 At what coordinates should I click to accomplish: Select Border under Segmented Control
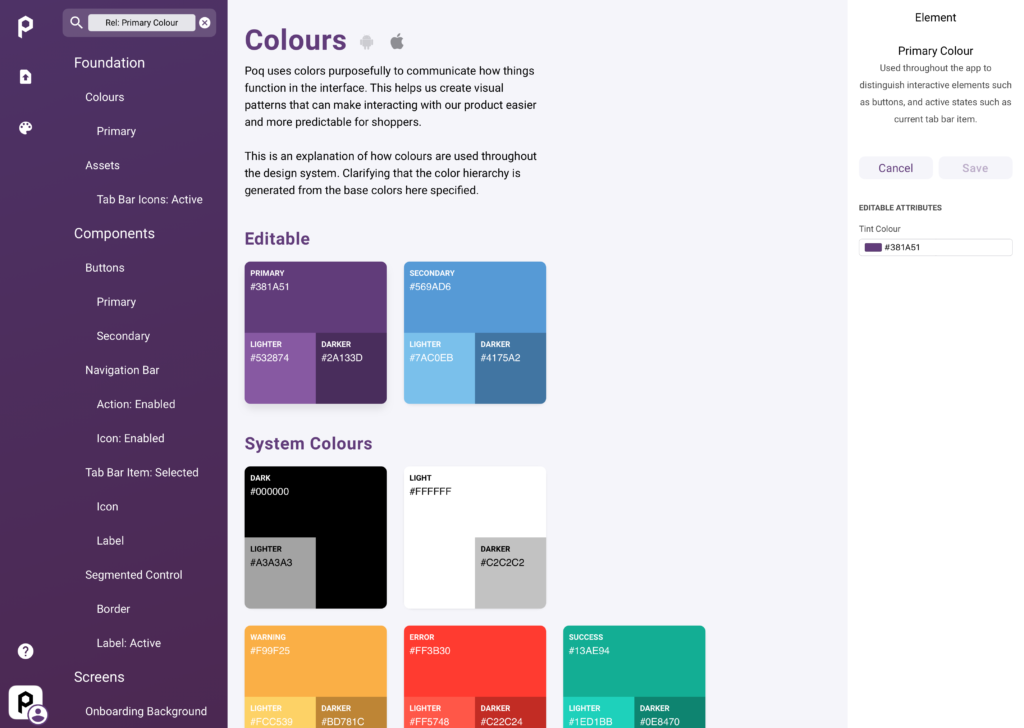click(114, 609)
